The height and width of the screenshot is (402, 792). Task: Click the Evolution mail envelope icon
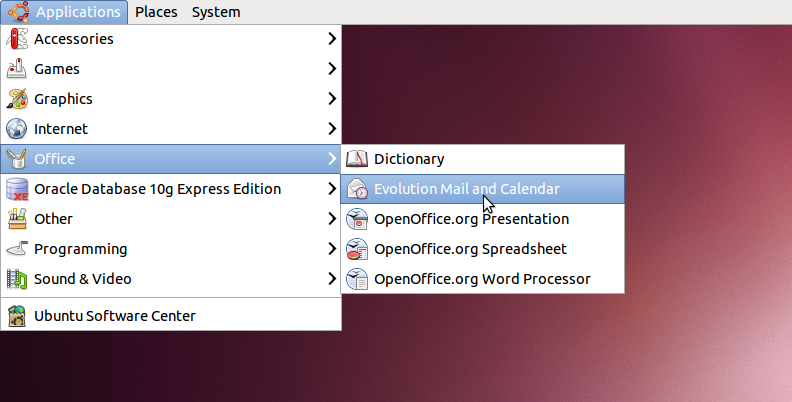(357, 189)
